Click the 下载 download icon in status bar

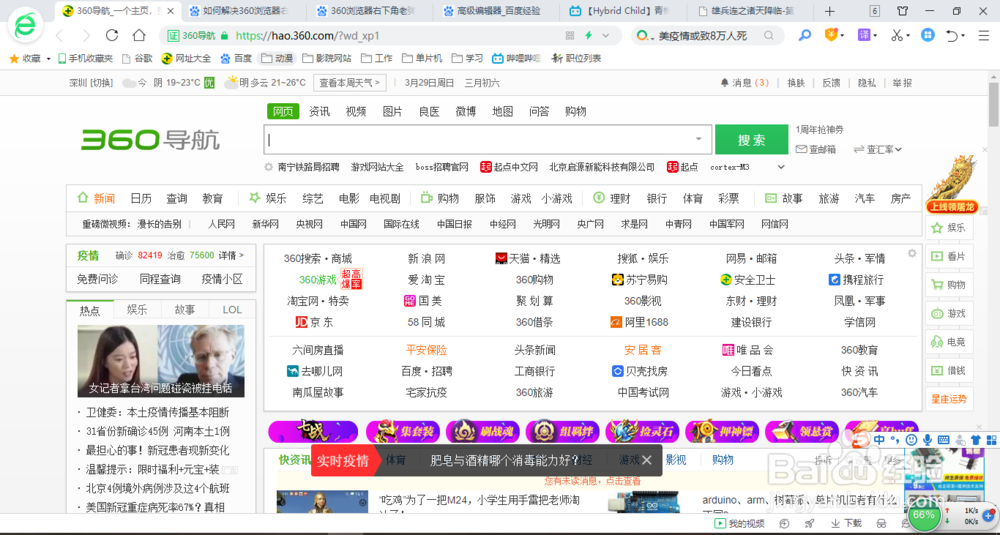pyautogui.click(x=846, y=524)
